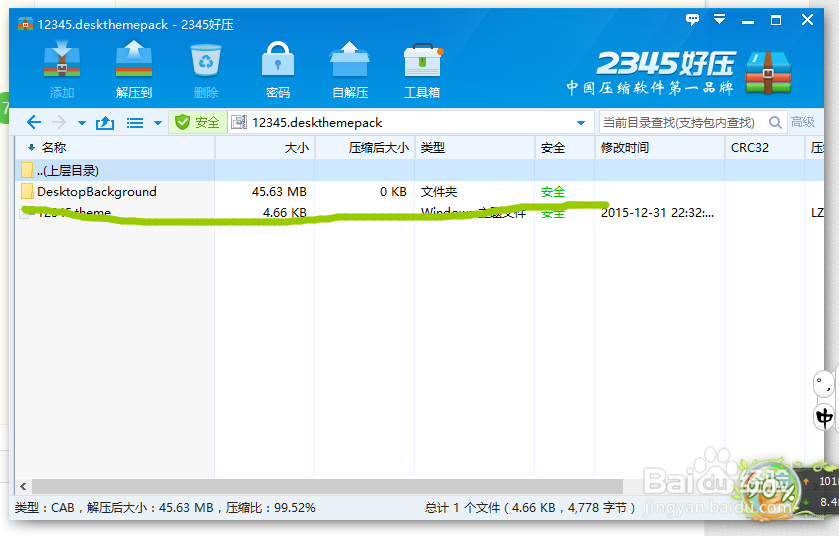Select the DesktopBackground folder row
Screen dimensions: 839x536
click(420, 192)
